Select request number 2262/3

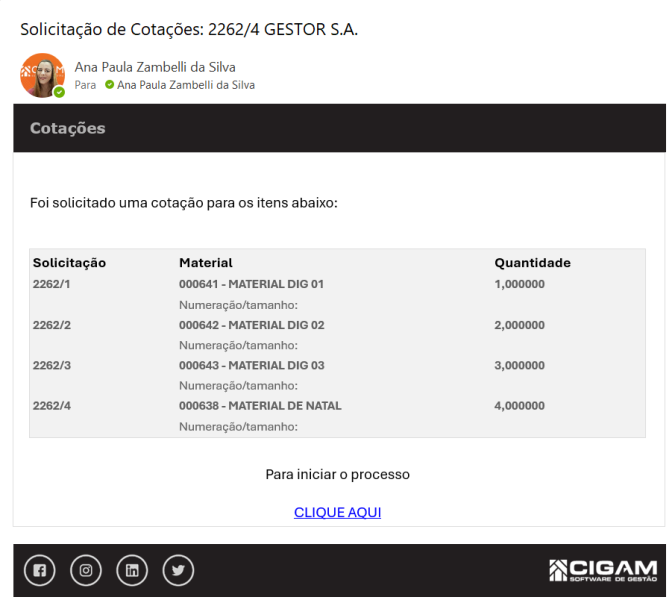52,365
